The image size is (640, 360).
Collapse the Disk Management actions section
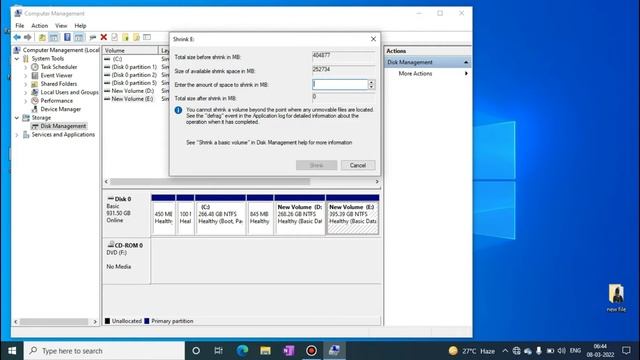466,62
